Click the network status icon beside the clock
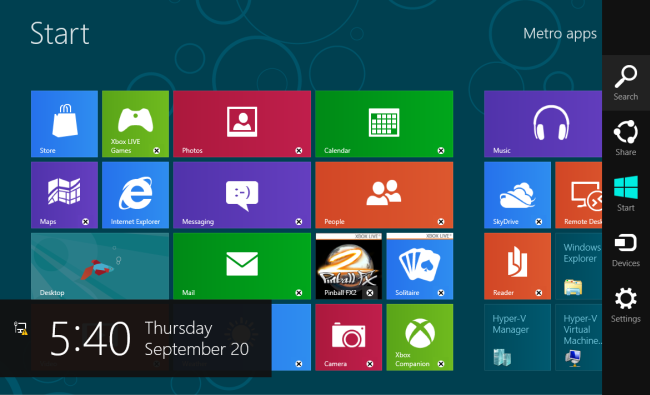 (20, 328)
